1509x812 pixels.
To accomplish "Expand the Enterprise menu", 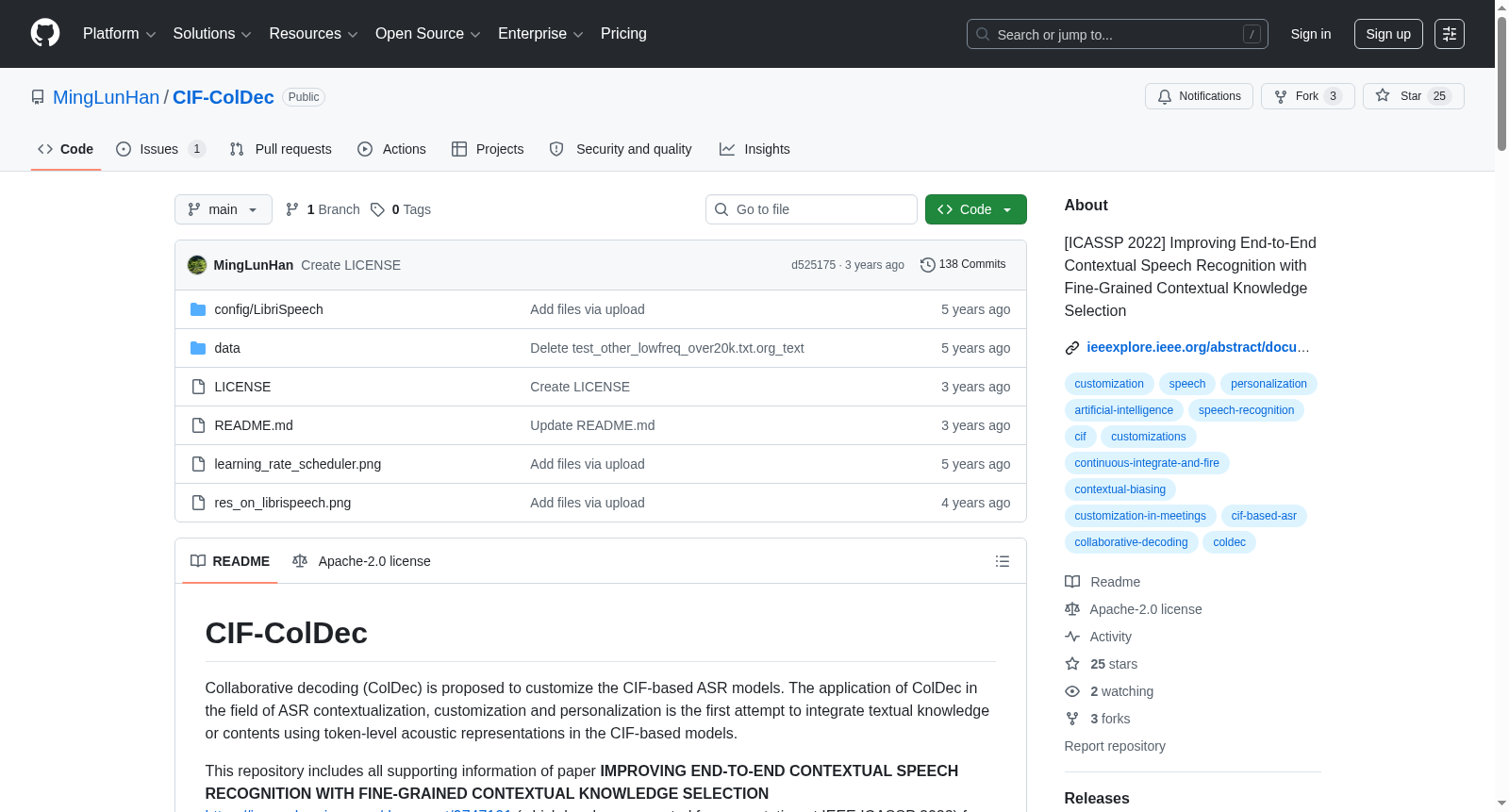I will click(540, 34).
